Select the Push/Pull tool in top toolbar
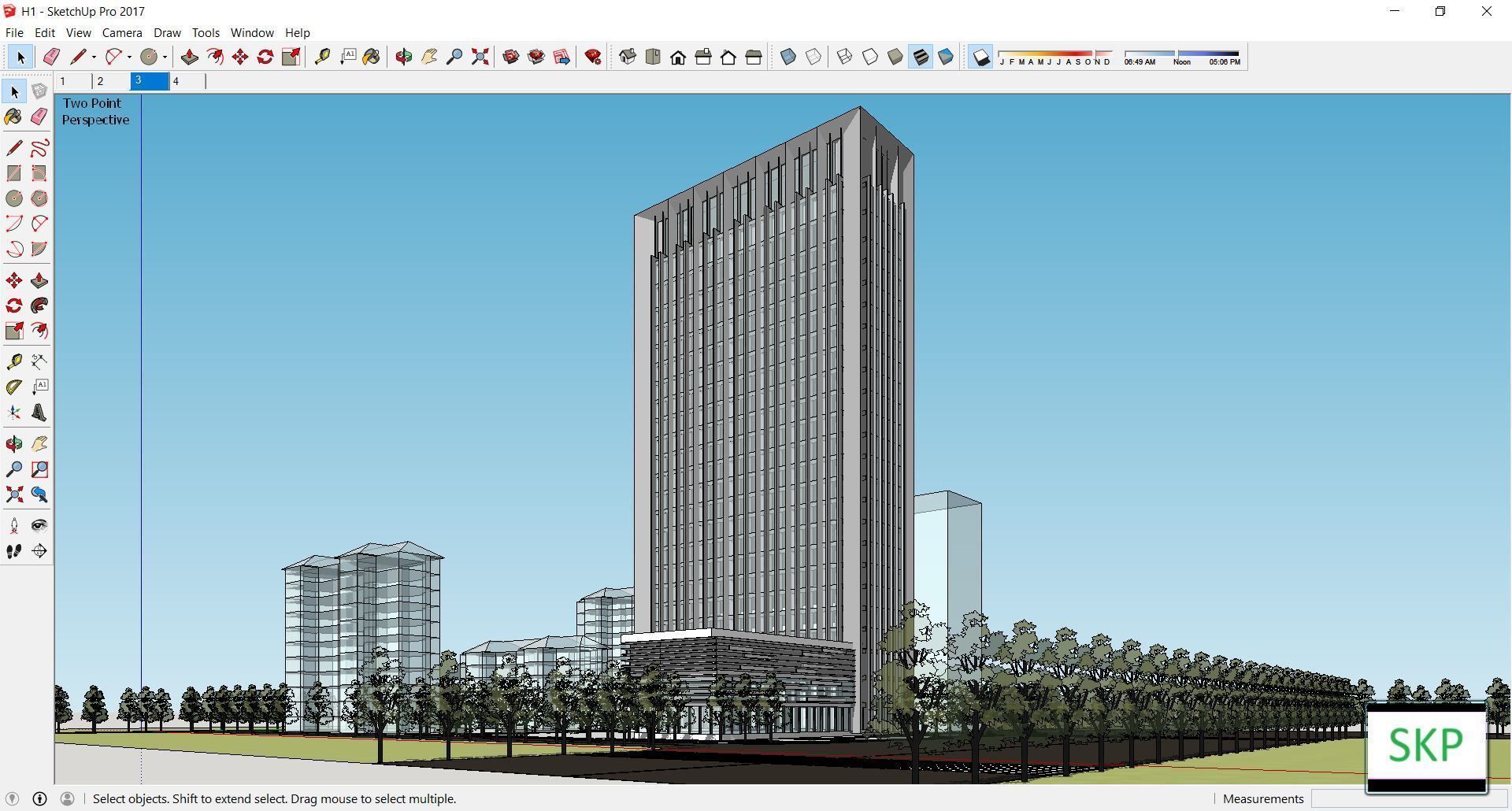Viewport: 1512px width, 811px height. (189, 57)
